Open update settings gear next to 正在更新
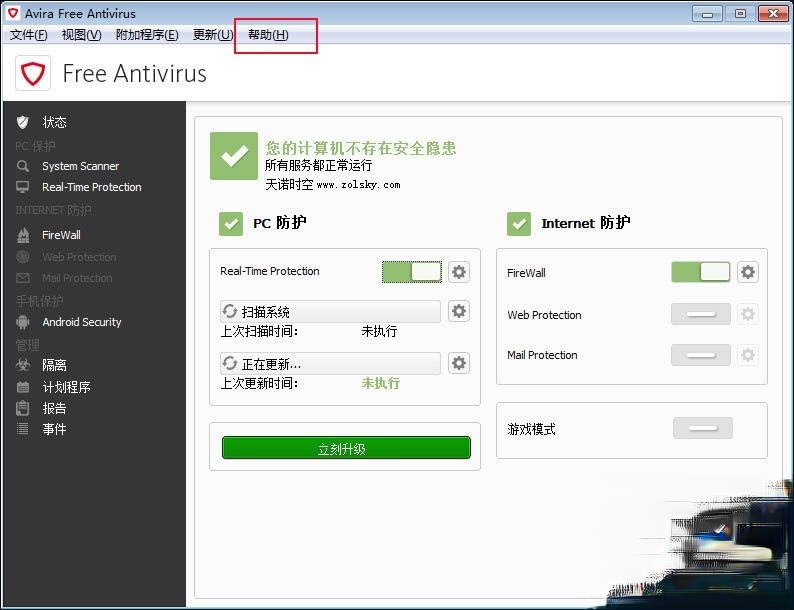The image size is (794, 610). [x=459, y=363]
